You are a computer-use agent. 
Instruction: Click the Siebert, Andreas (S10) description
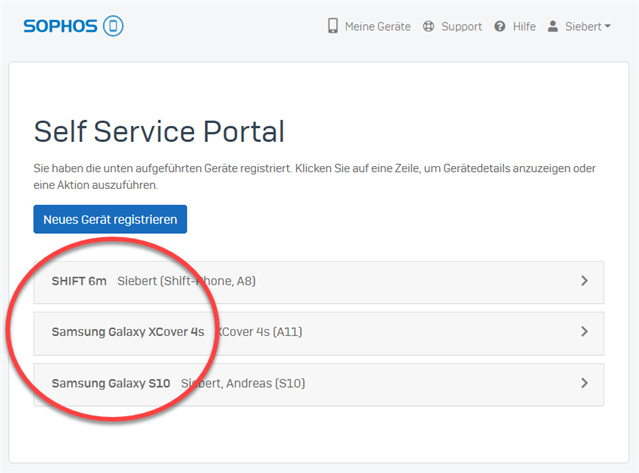coord(243,383)
